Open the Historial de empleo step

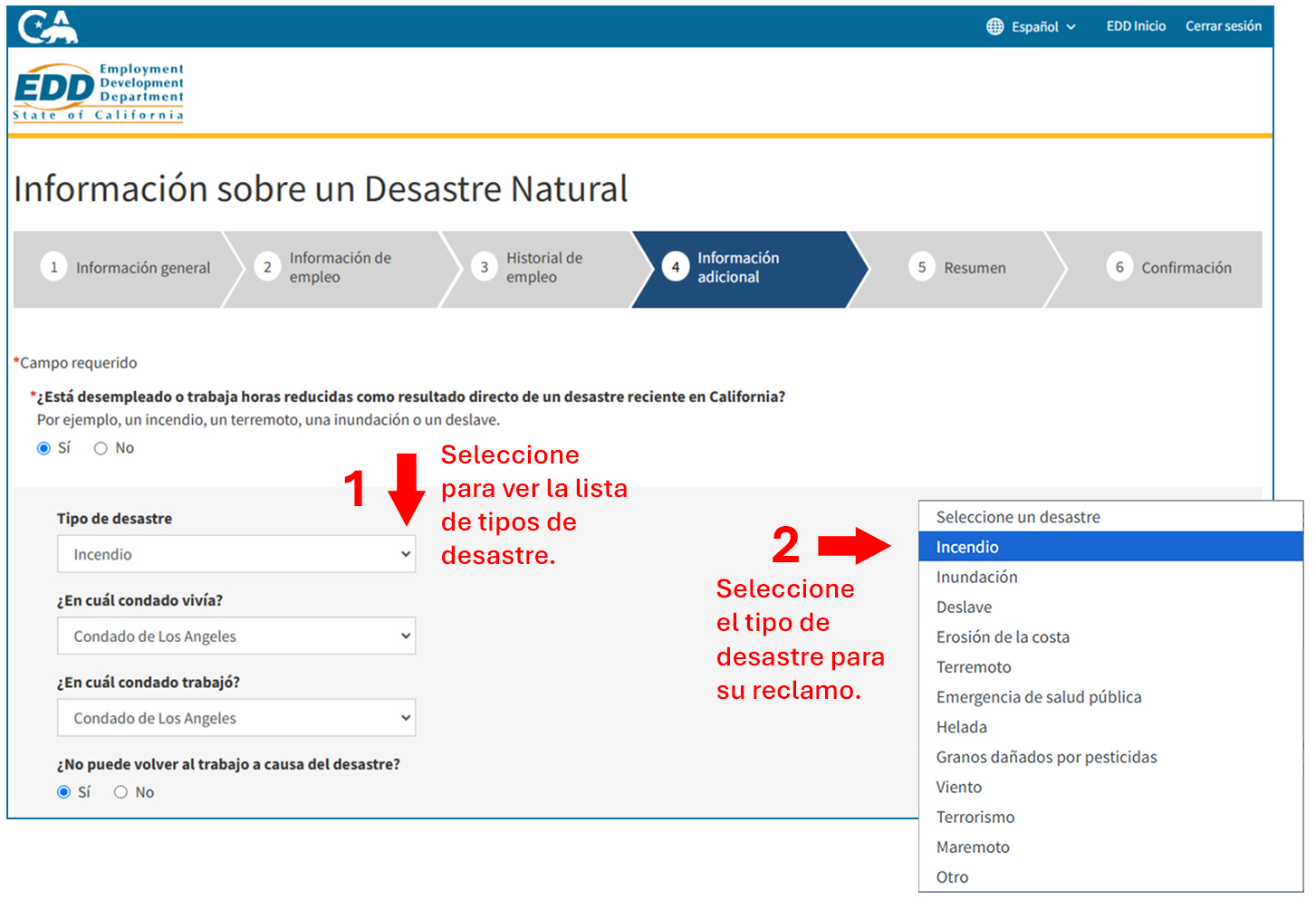click(x=533, y=268)
